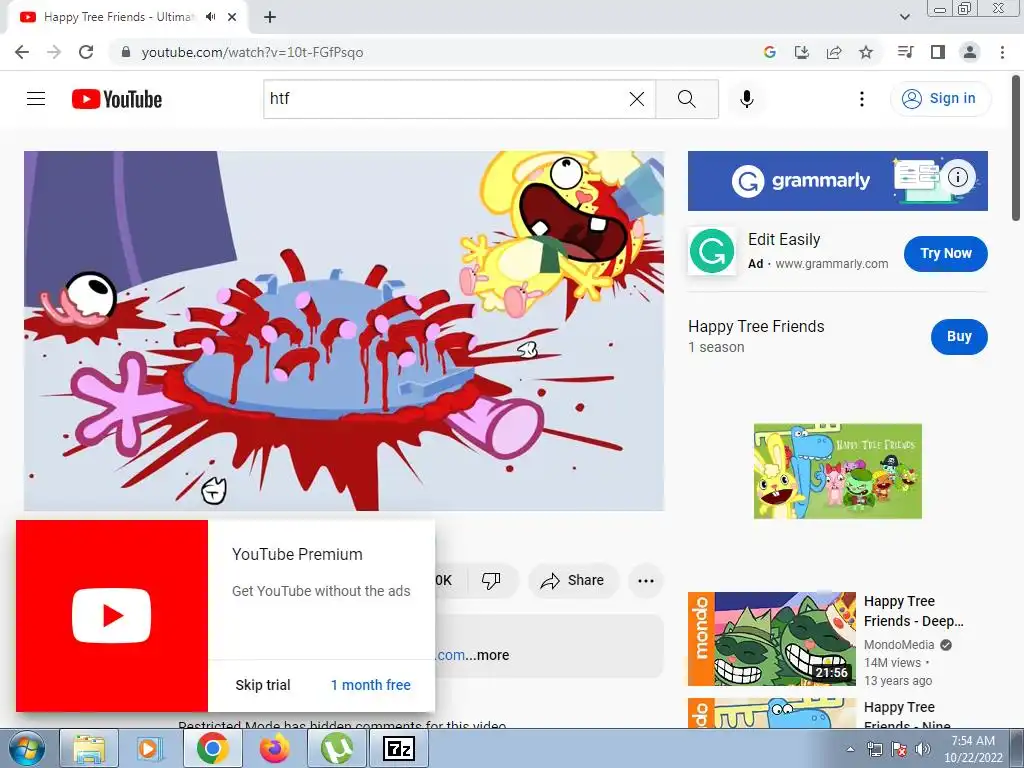This screenshot has width=1024, height=768.
Task: Show hidden tray icons arrow
Action: tap(850, 749)
